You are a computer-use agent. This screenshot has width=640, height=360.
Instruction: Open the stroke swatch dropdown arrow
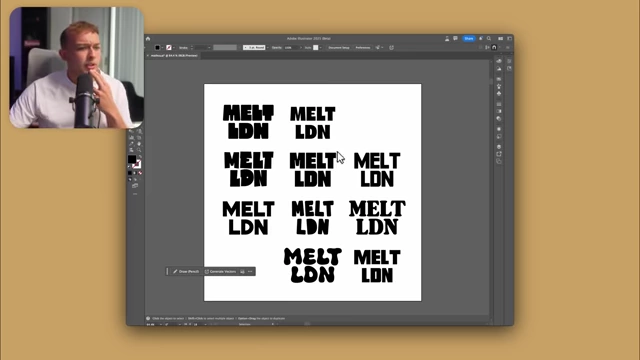tap(173, 48)
